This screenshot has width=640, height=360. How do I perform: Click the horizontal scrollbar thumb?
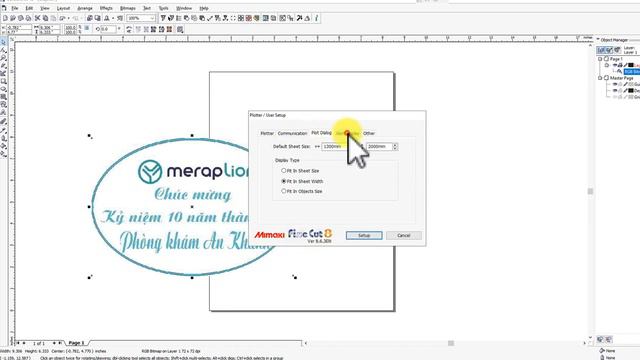tap(451, 343)
